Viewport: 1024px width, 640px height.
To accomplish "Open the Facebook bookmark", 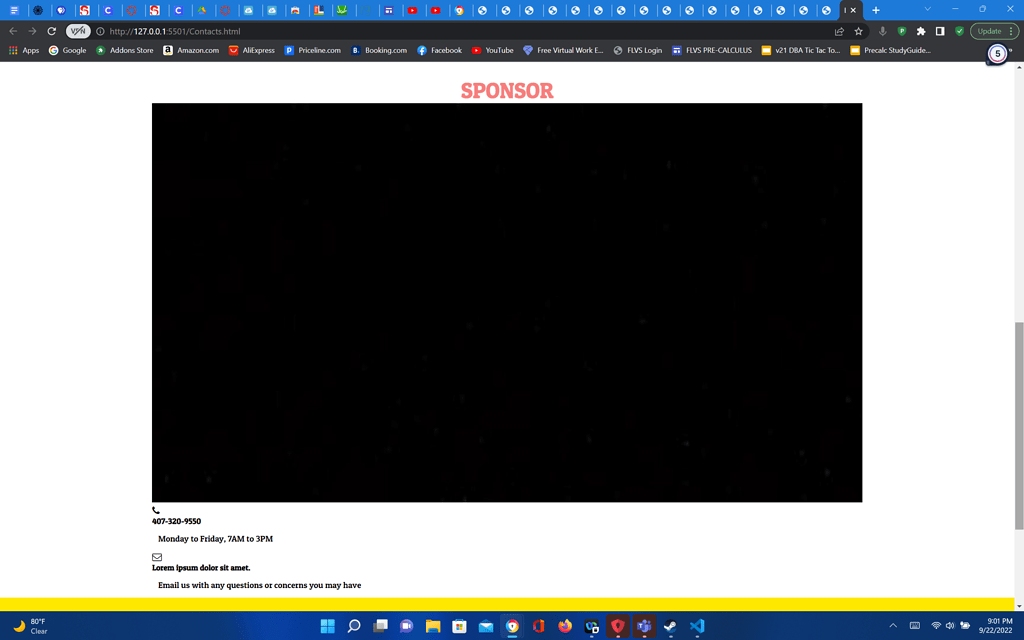I will tap(439, 50).
